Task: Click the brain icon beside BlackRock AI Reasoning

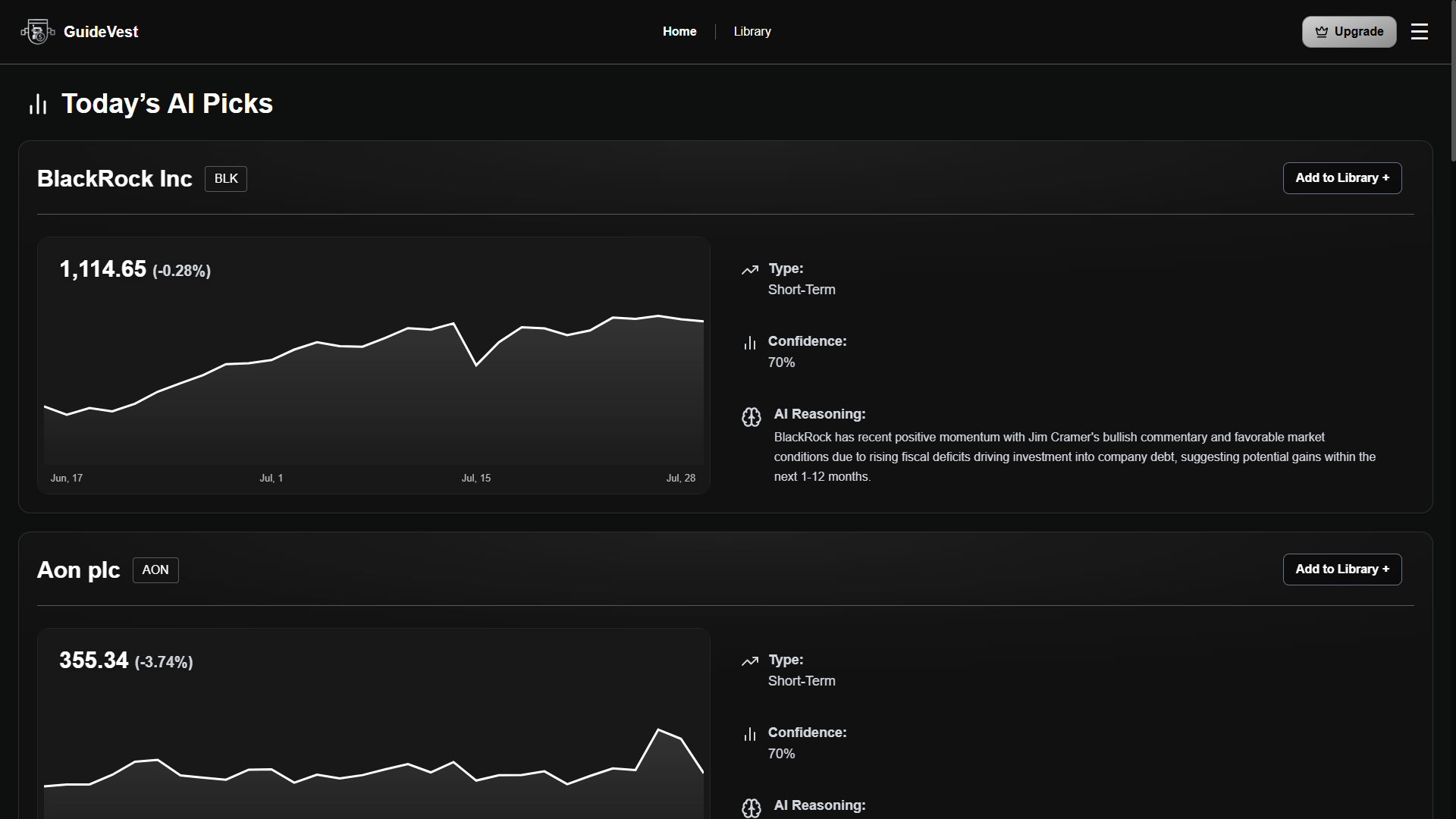Action: tap(751, 417)
